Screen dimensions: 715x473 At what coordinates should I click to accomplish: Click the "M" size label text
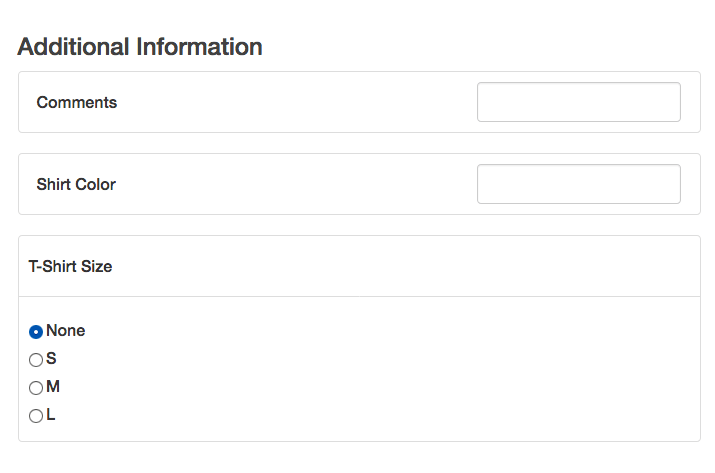(53, 387)
